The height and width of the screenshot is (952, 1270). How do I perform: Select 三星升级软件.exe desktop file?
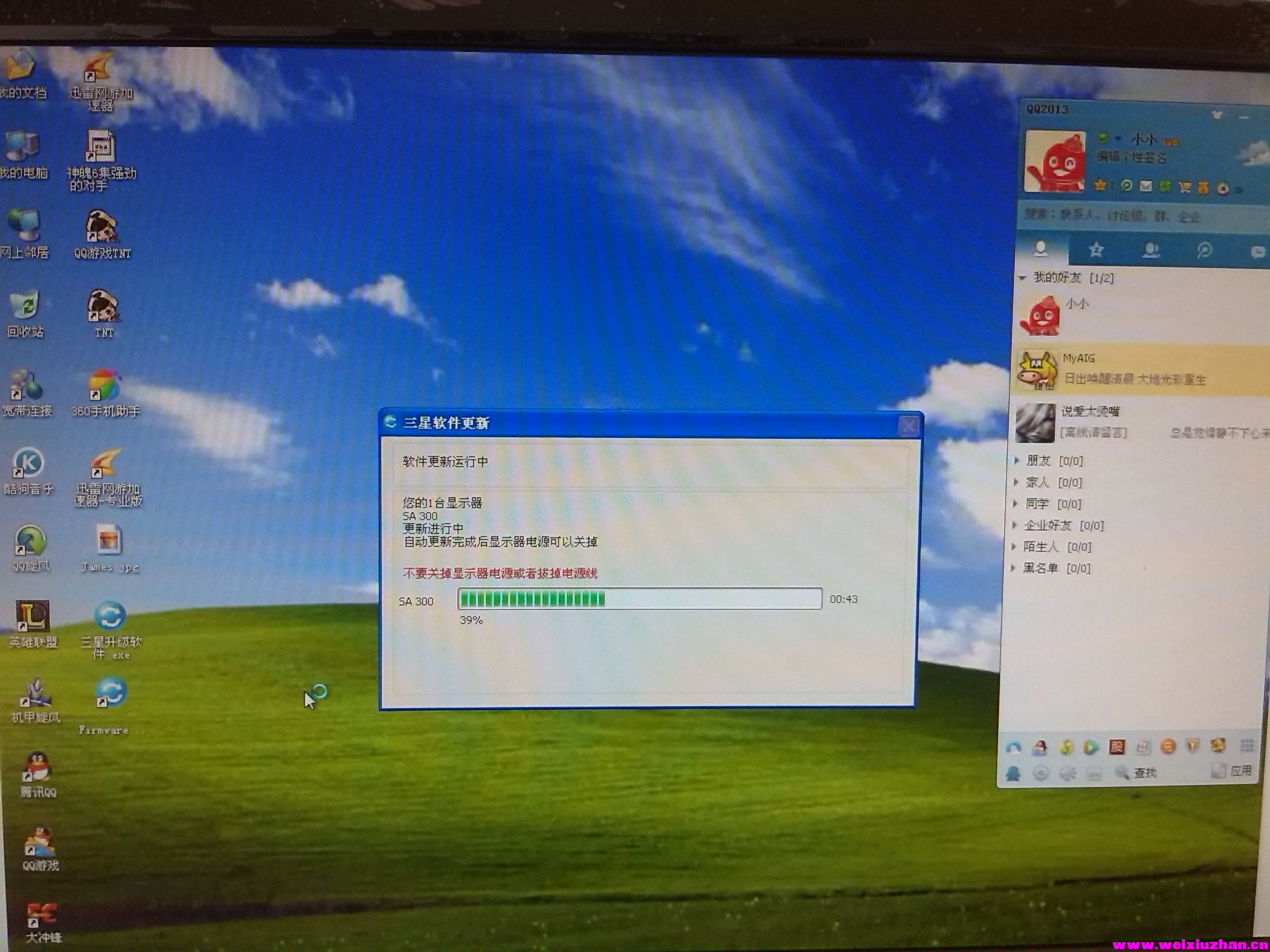pos(110,629)
